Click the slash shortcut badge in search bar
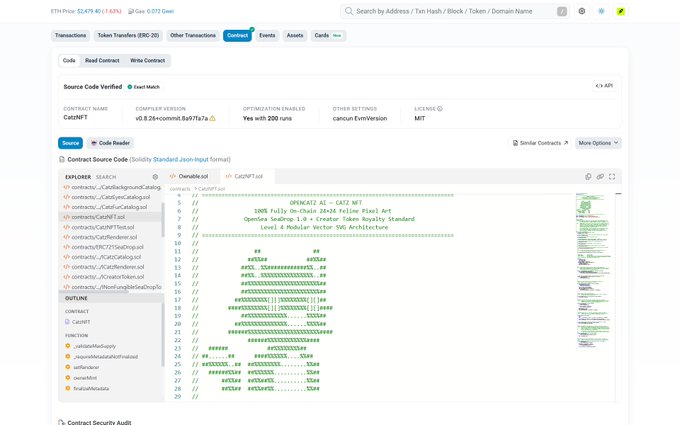 click(x=562, y=12)
